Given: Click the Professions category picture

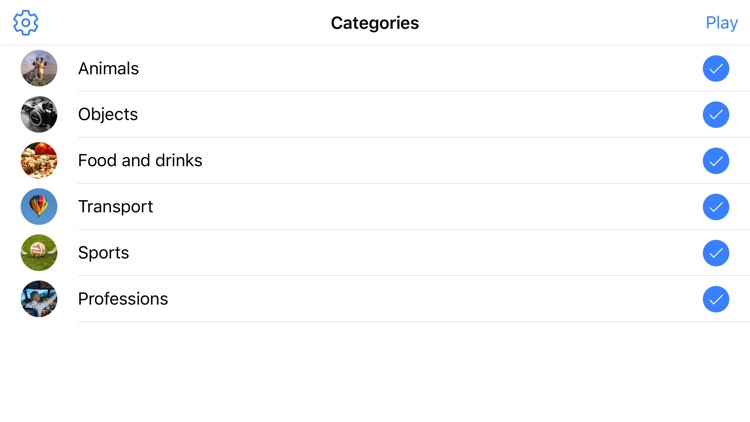Looking at the screenshot, I should [39, 298].
